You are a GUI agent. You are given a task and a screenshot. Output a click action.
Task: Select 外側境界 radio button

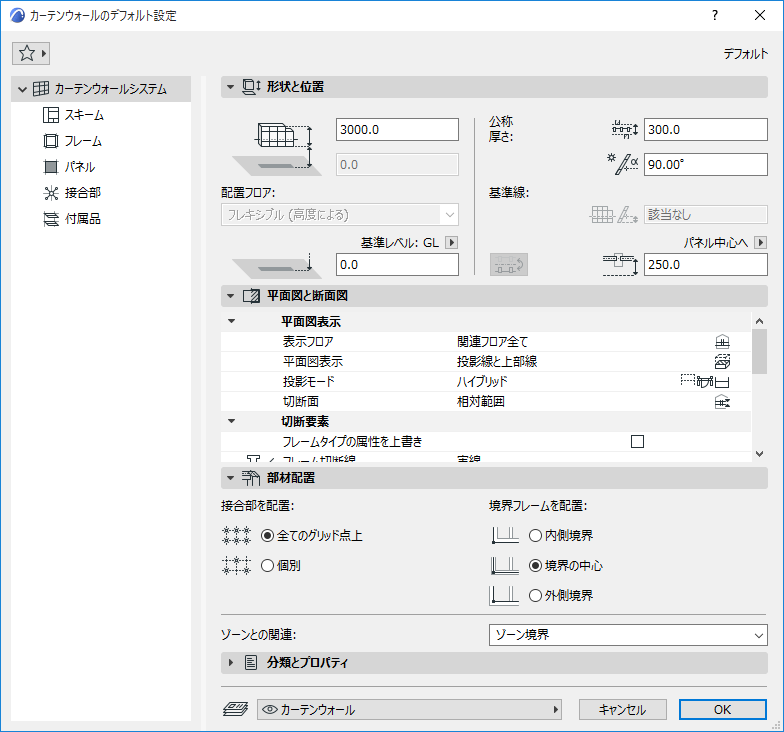coord(536,596)
